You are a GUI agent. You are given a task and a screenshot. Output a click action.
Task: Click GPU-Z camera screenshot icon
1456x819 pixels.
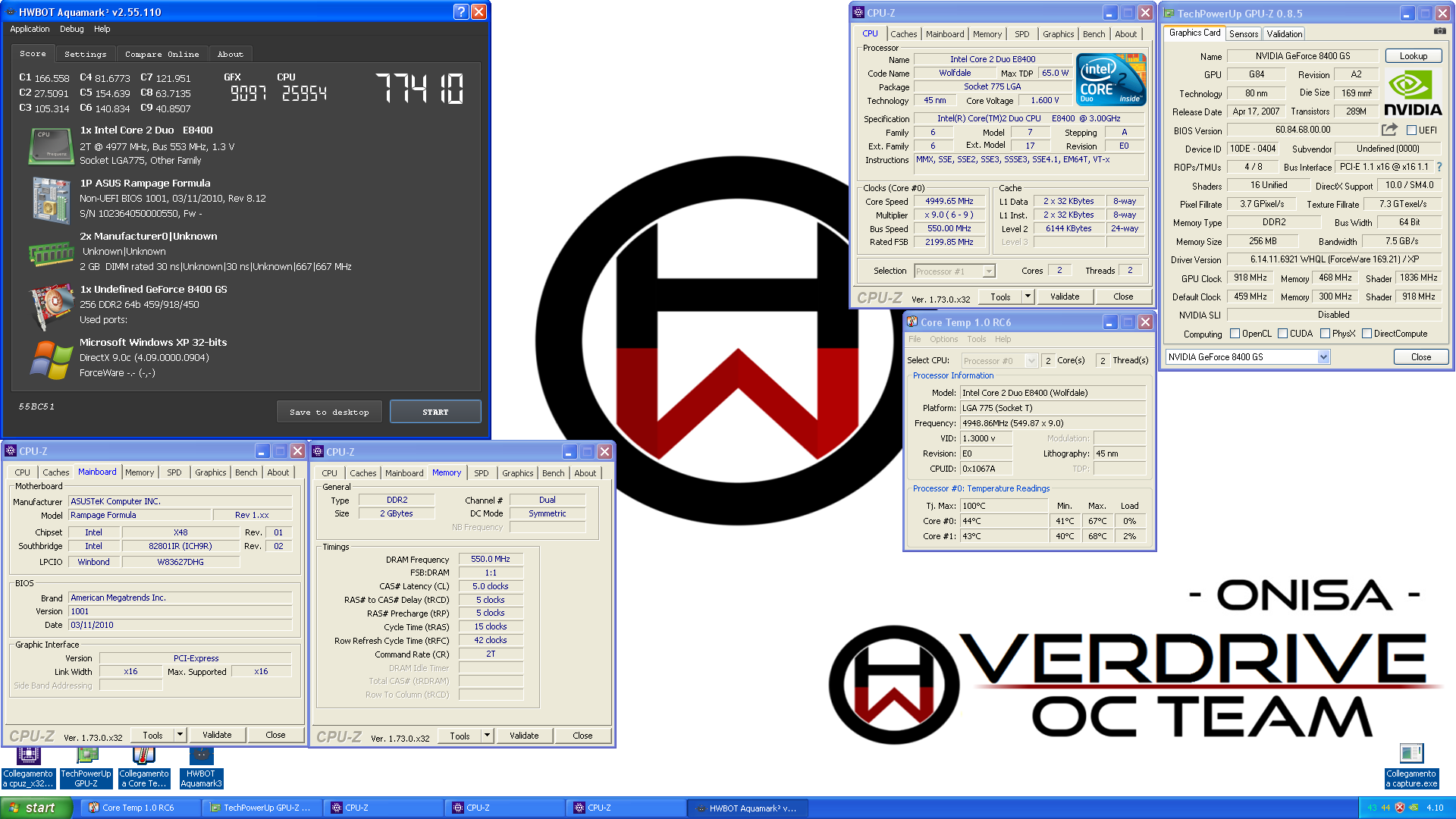click(x=1439, y=32)
